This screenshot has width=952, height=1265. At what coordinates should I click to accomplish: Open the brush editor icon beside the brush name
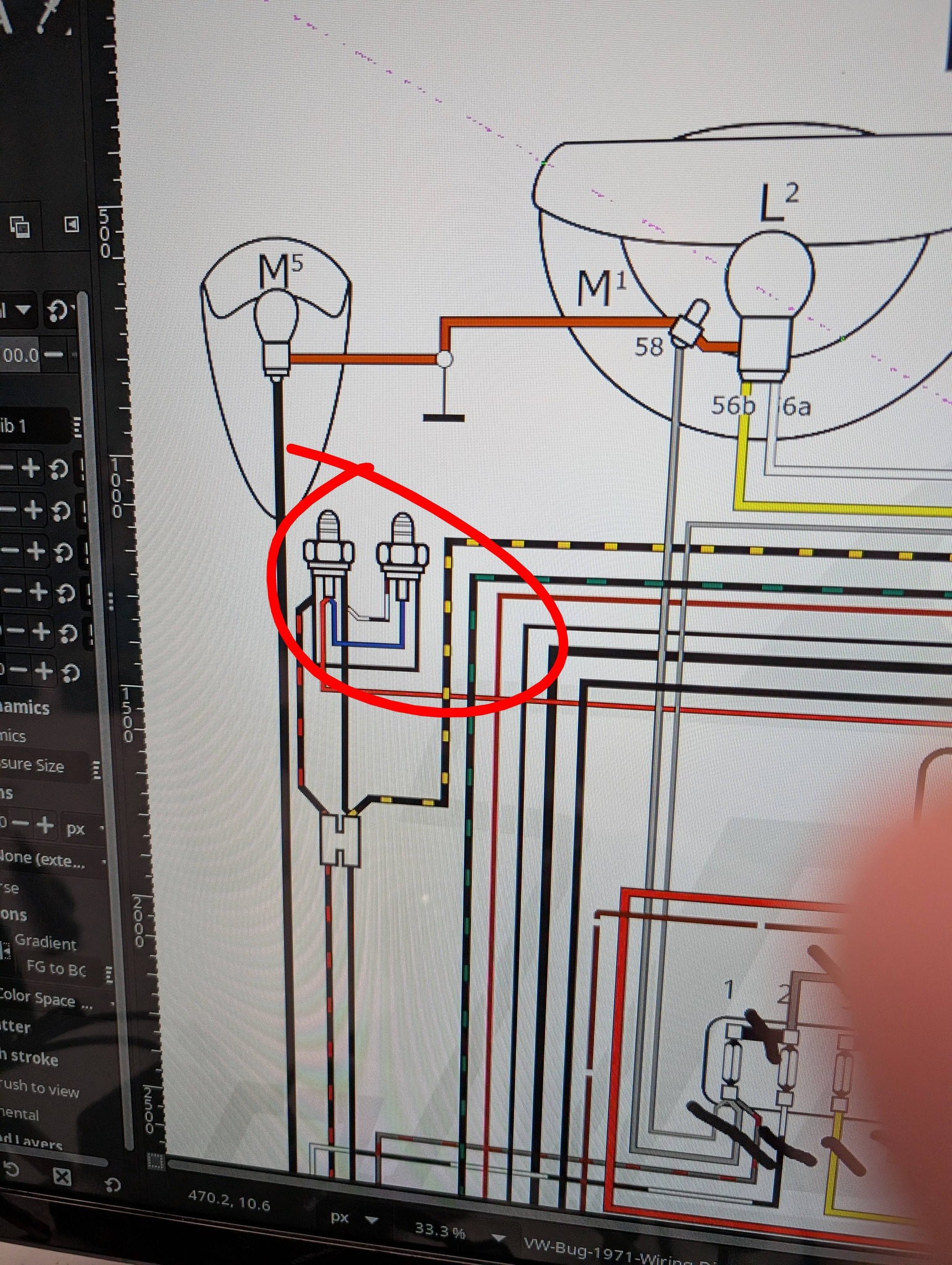click(x=77, y=426)
